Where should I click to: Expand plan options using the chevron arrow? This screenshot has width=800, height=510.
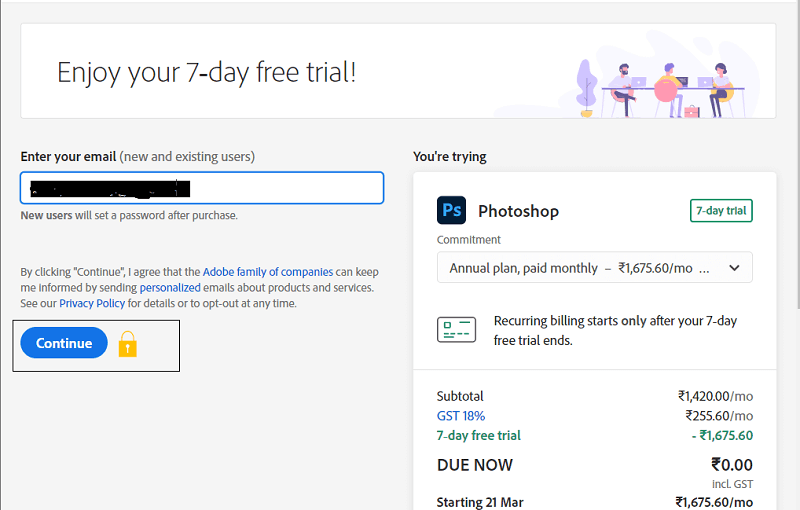coord(734,268)
